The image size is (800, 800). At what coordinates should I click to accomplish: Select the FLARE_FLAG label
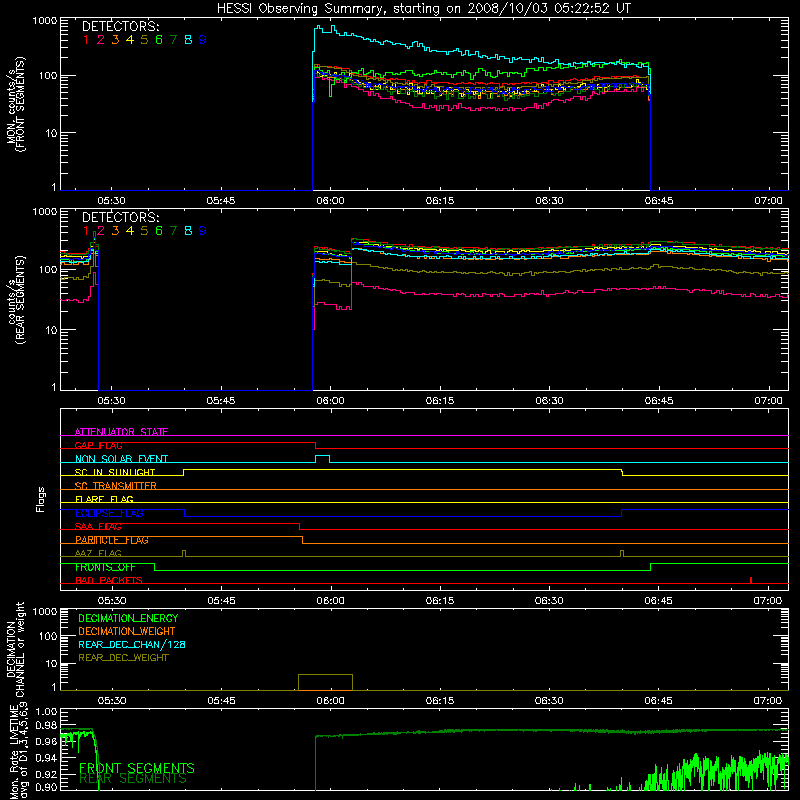[x=104, y=499]
